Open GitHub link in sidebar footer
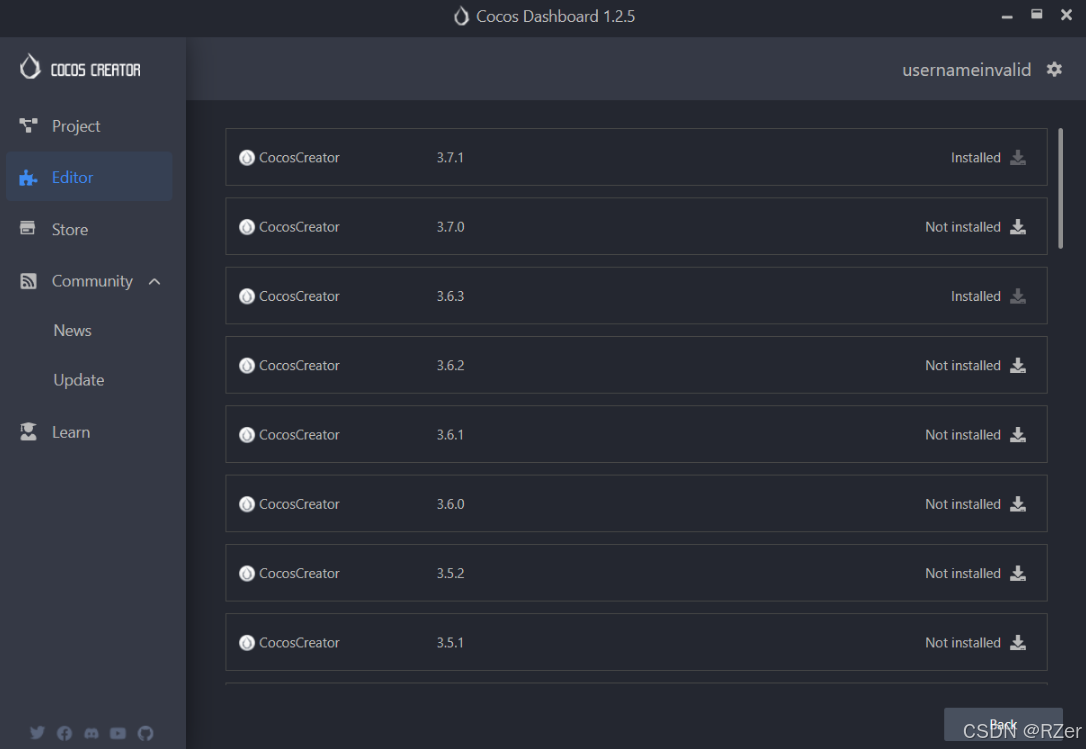This screenshot has height=749, width=1086. pos(145,733)
